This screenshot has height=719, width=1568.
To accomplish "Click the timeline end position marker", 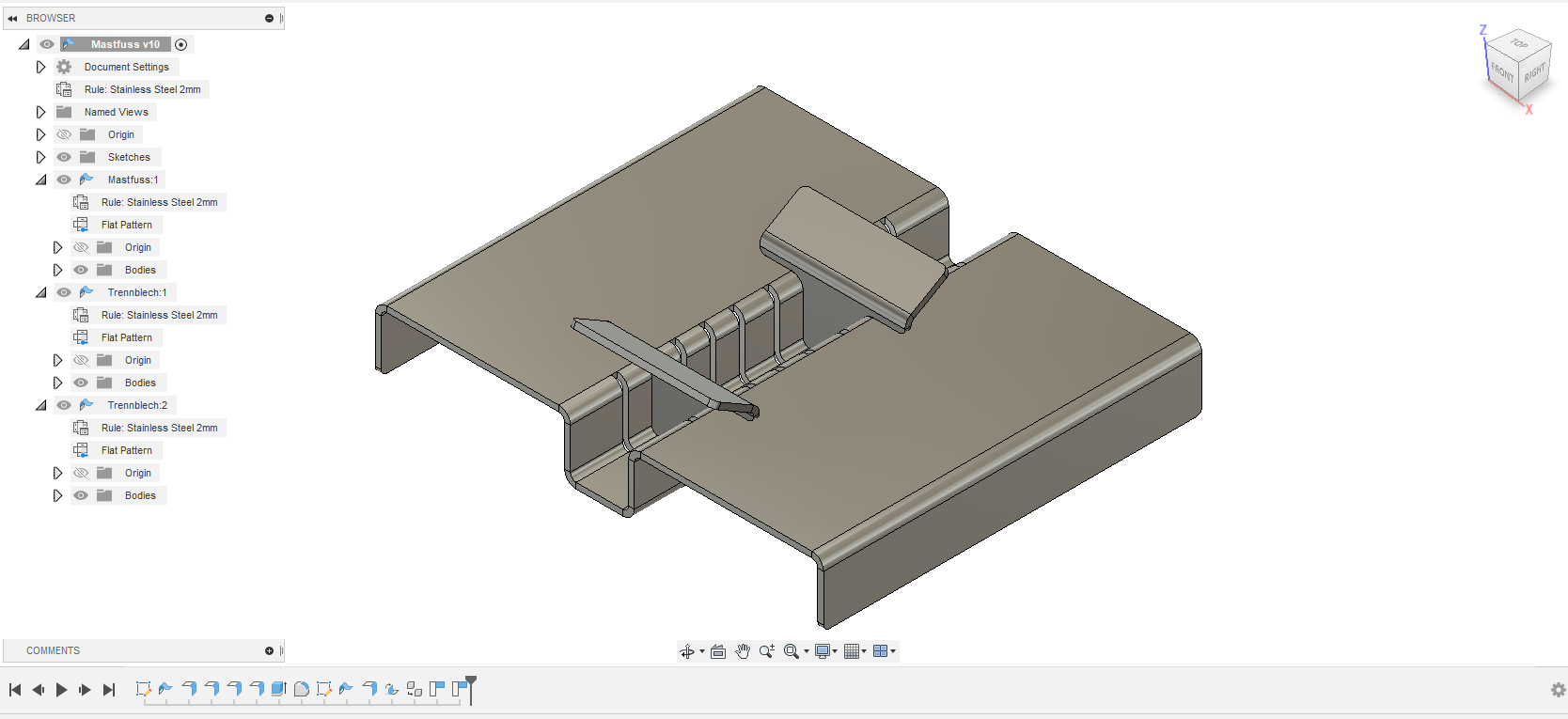I will click(471, 680).
